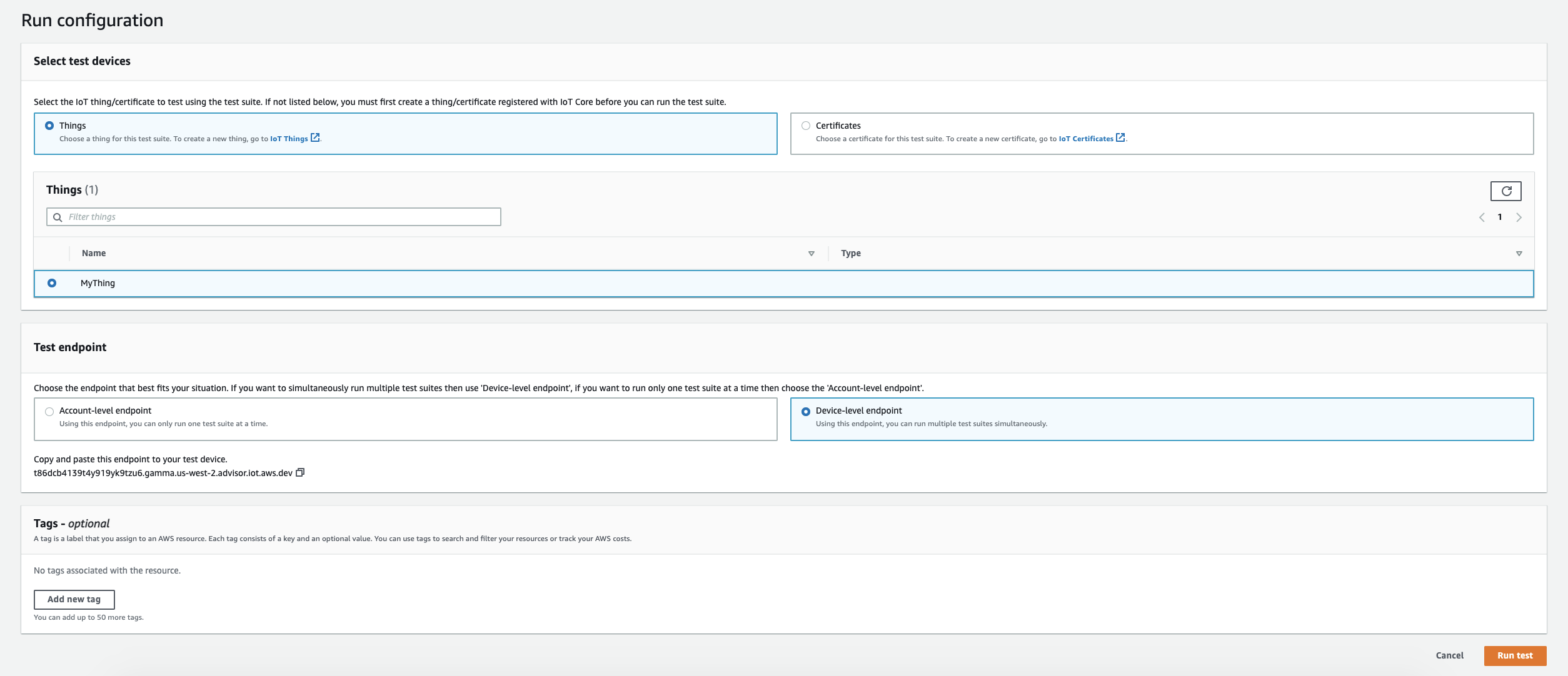Click the search magnifier in Filter things
Viewport: 1568px width, 676px height.
(x=58, y=217)
